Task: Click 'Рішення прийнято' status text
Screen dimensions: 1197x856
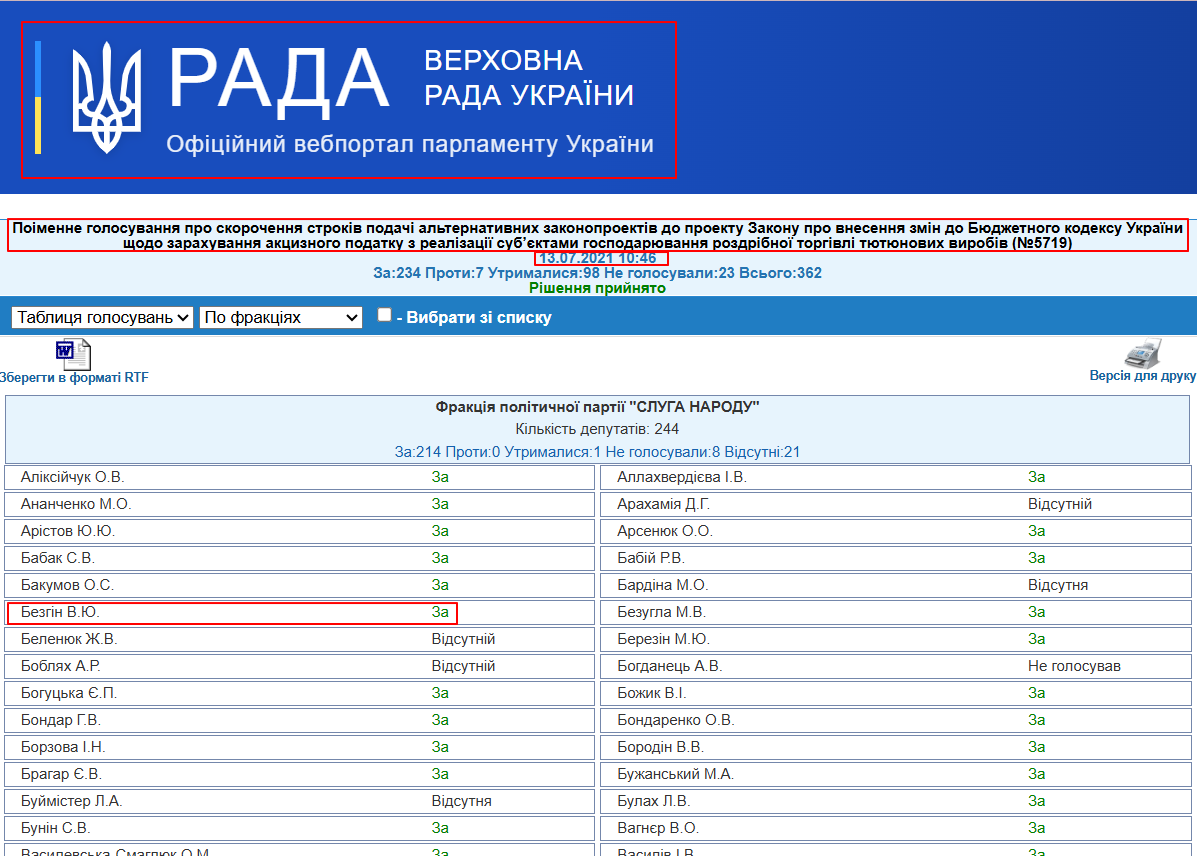Action: [598, 288]
